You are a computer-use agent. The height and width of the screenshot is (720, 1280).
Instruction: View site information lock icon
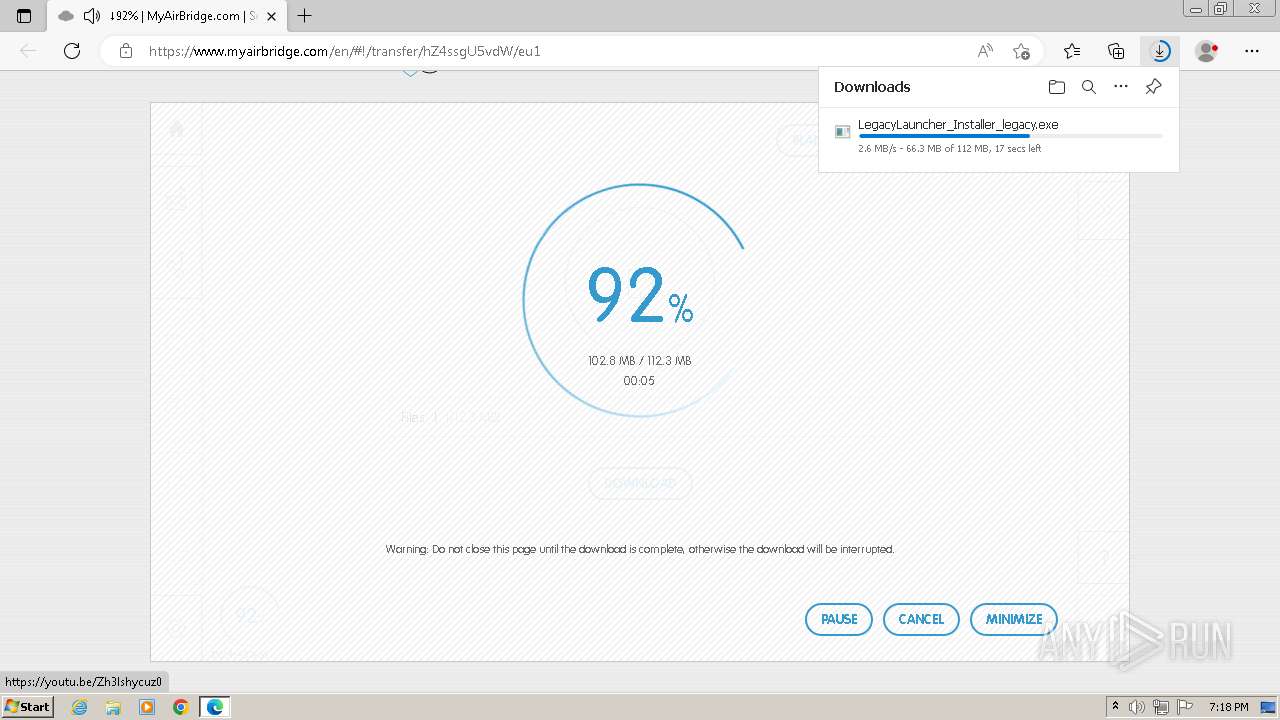coord(126,51)
